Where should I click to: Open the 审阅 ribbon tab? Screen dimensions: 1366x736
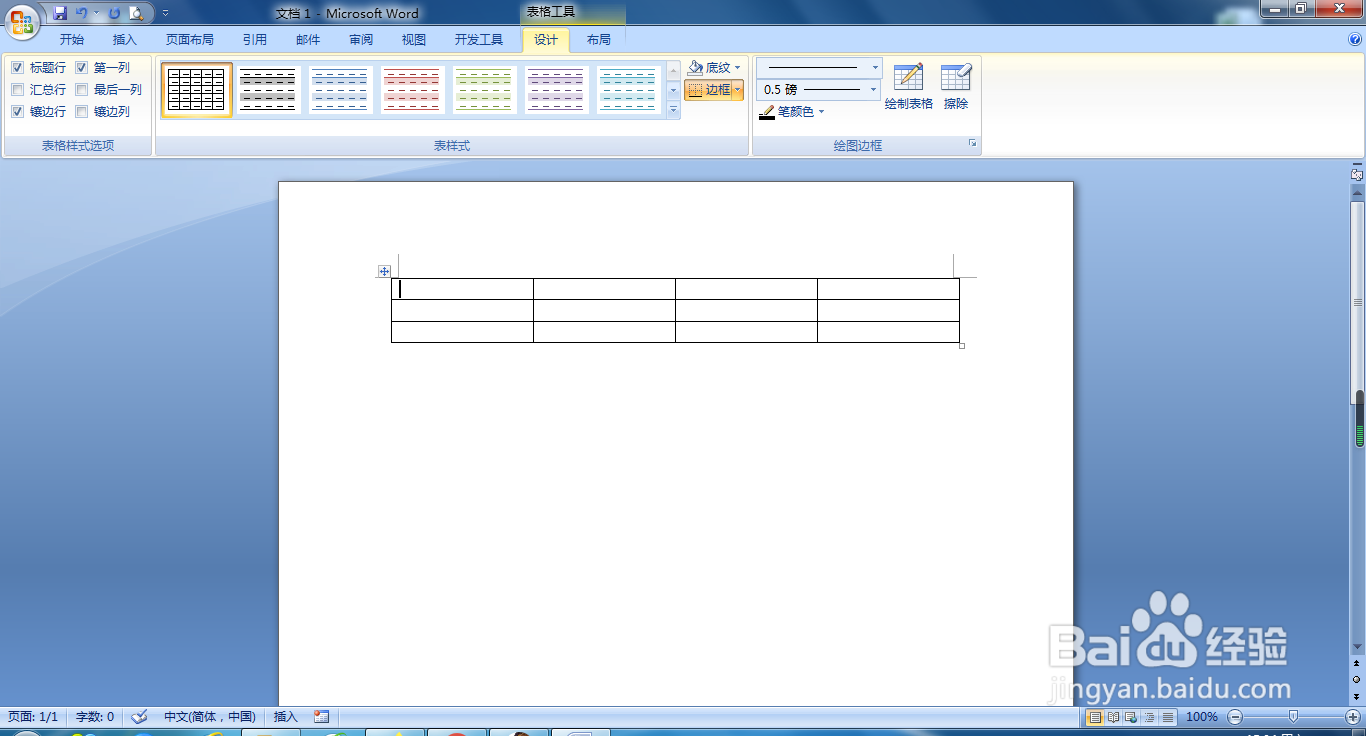[361, 40]
